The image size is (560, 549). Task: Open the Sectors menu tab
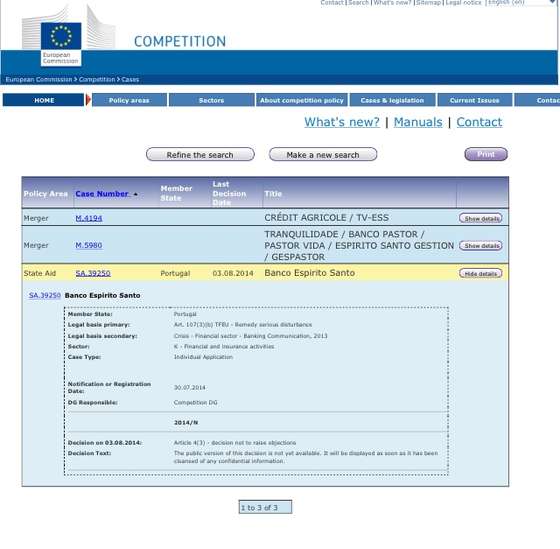211,100
